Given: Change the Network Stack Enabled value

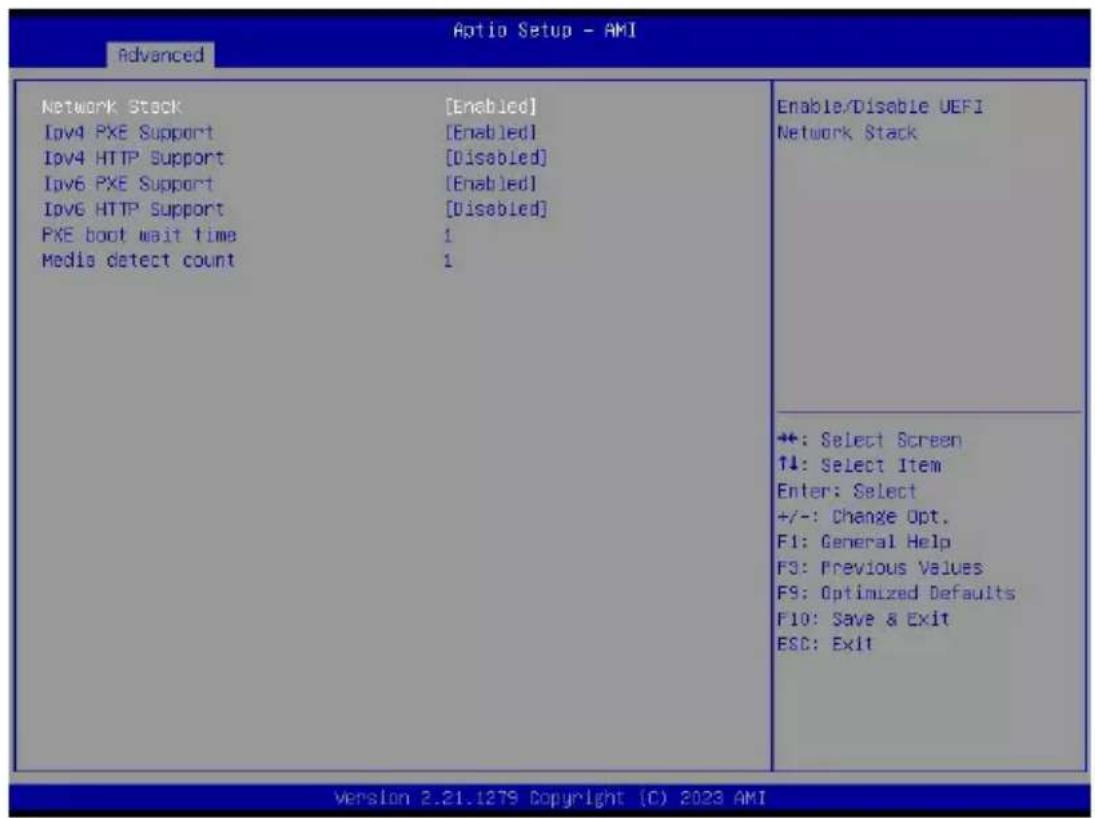Looking at the screenshot, I should point(491,107).
